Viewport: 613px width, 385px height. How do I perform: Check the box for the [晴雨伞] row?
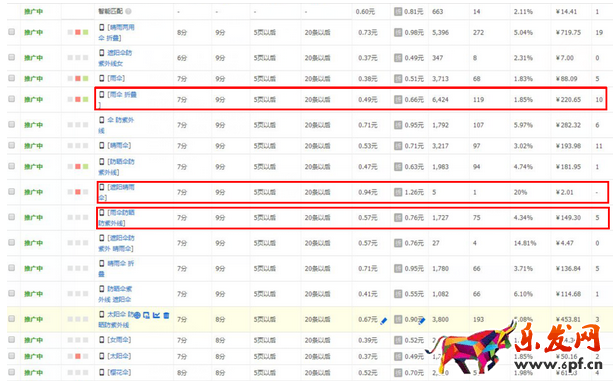pos(12,145)
